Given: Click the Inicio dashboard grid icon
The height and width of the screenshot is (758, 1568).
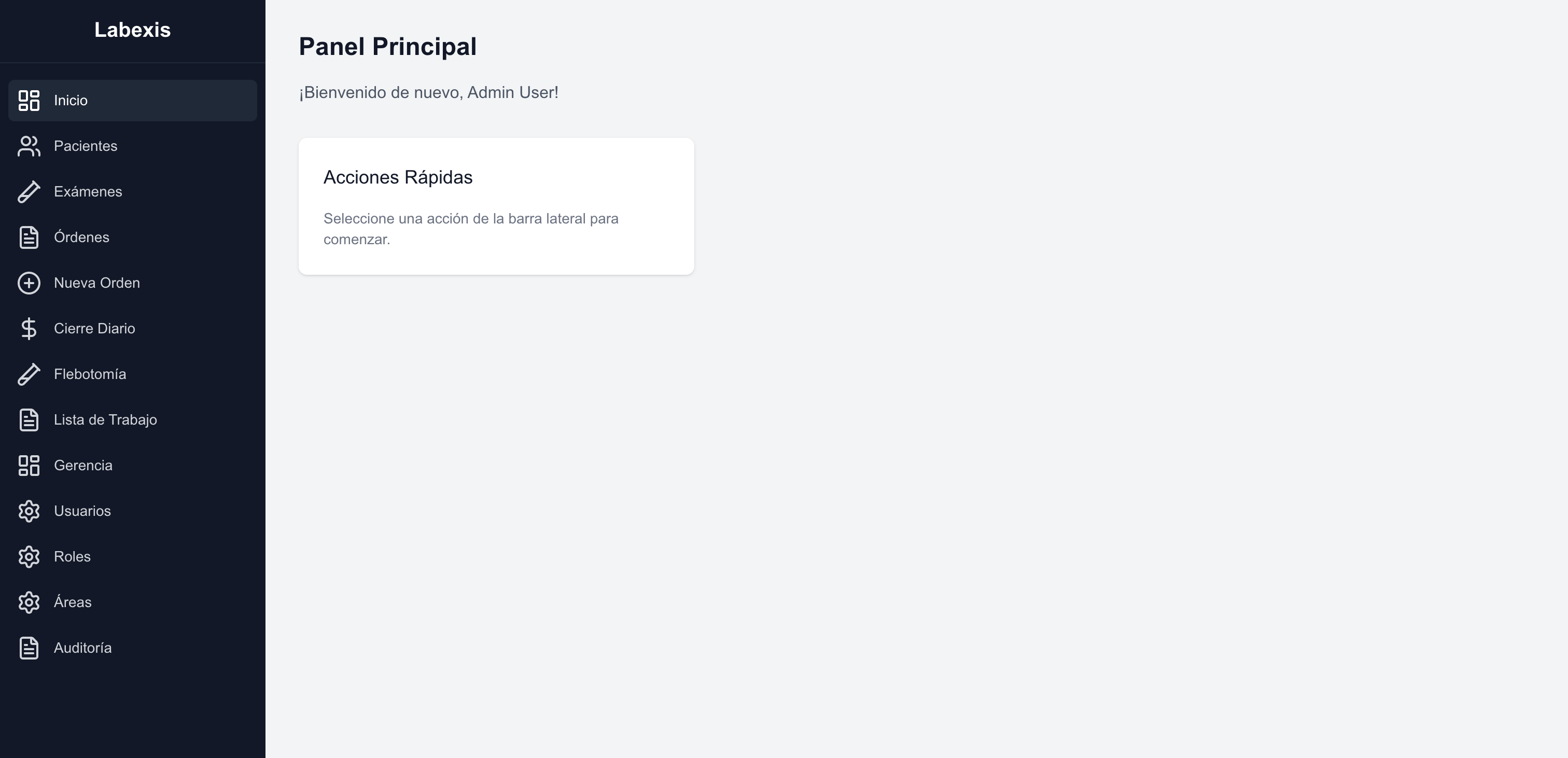Looking at the screenshot, I should tap(29, 101).
